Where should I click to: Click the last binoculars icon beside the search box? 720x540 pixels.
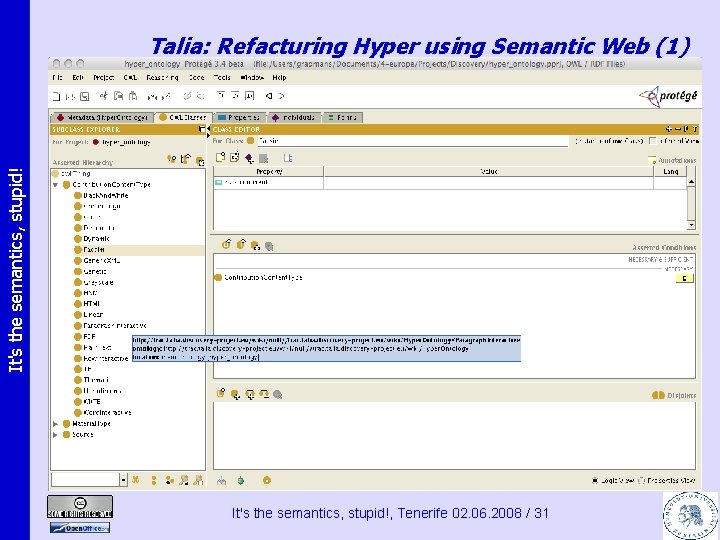coord(198,480)
